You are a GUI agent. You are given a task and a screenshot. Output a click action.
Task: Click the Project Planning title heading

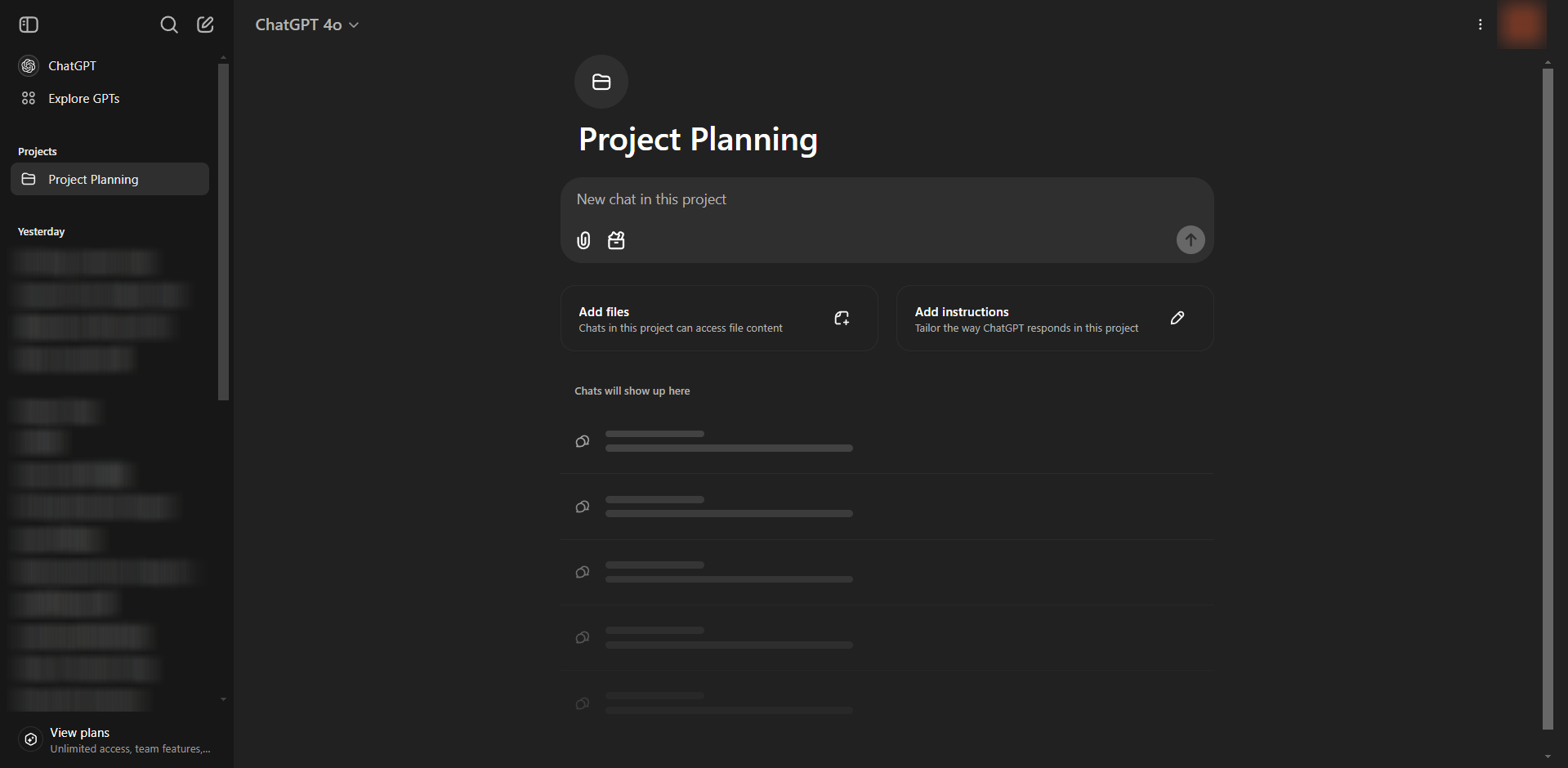tap(698, 140)
